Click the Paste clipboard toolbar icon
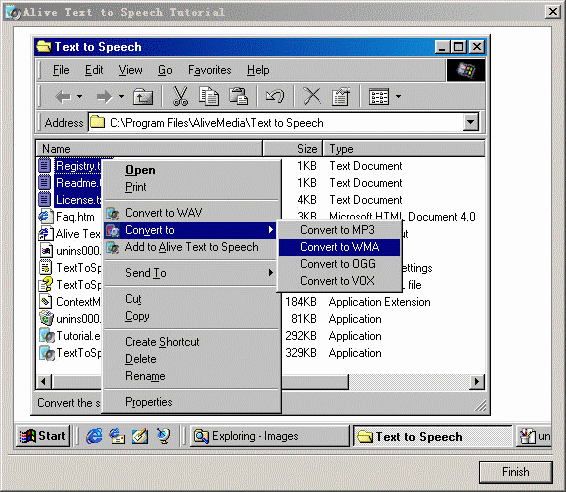 (238, 96)
